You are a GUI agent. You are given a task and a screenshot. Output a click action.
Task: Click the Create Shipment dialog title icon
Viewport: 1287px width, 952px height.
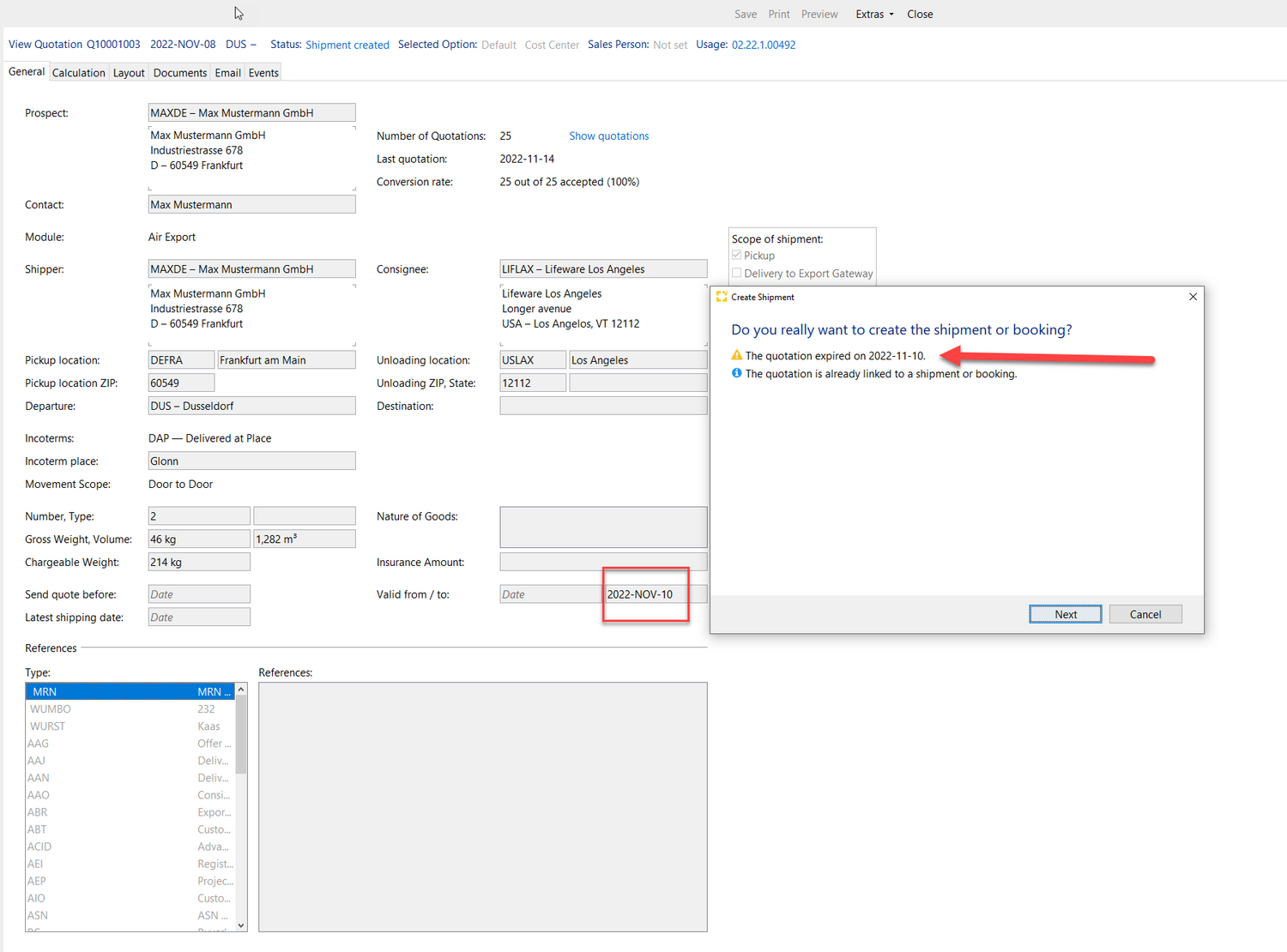click(722, 297)
